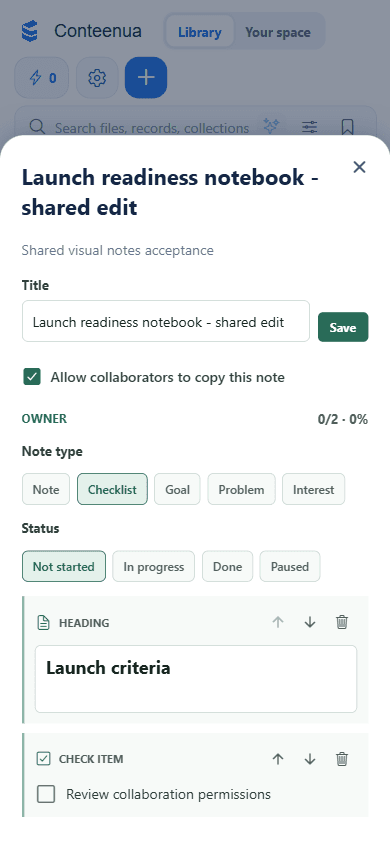Move the Check item block down
This screenshot has width=390, height=844.
click(x=310, y=759)
